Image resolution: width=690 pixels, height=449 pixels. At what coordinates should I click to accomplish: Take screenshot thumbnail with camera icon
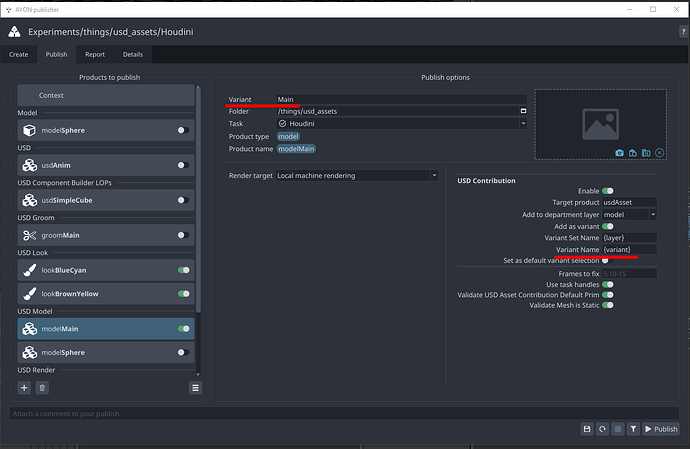tap(620, 153)
